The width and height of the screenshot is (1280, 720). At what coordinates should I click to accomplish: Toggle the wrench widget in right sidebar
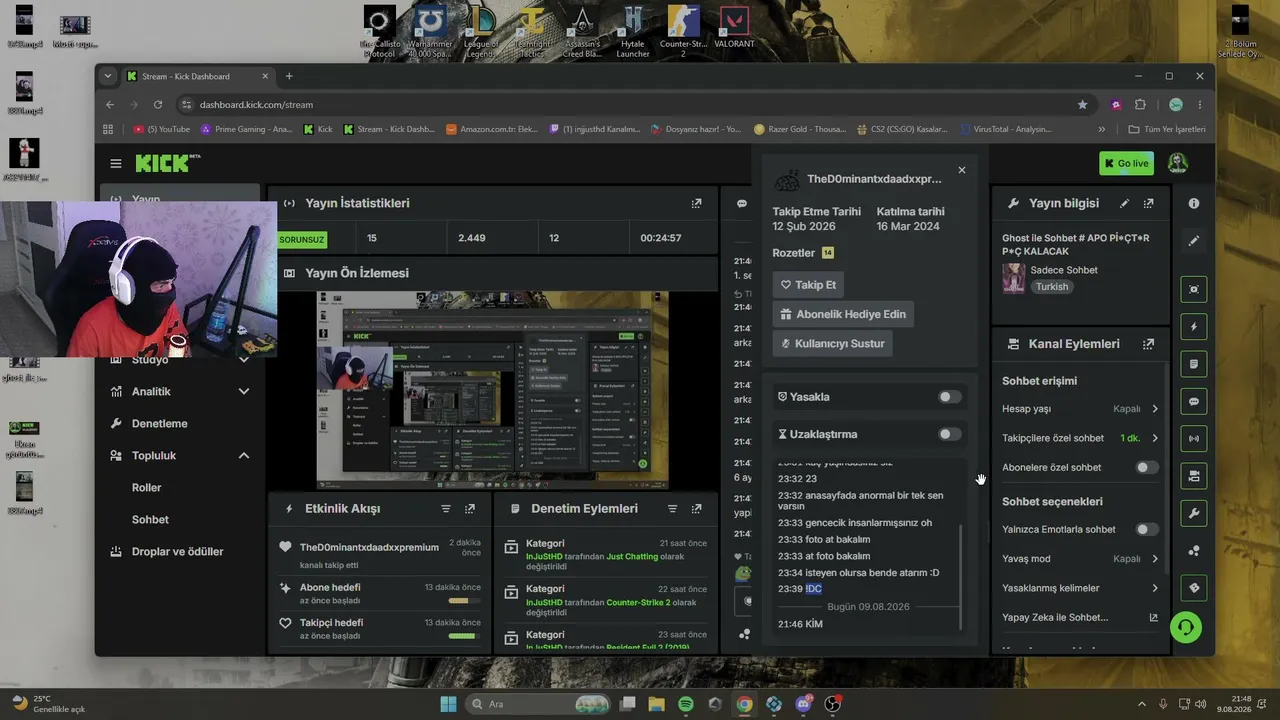1194,513
